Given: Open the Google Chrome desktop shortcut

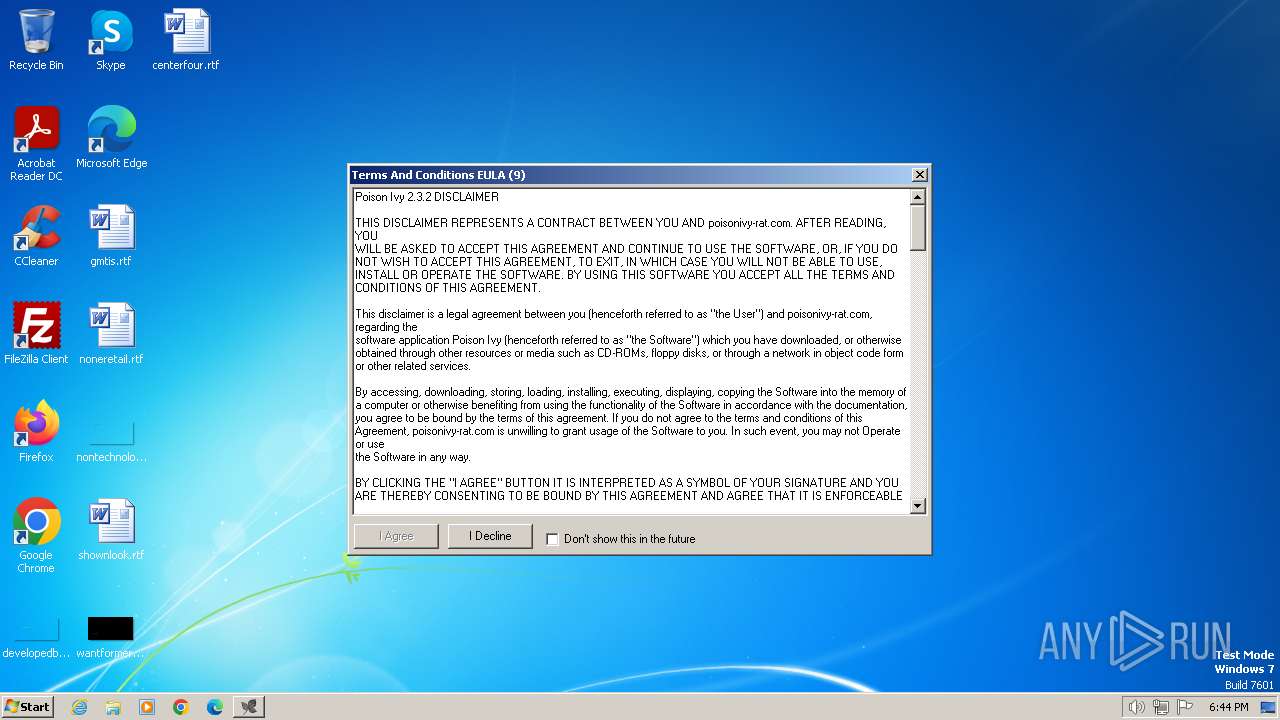Looking at the screenshot, I should click(x=36, y=535).
